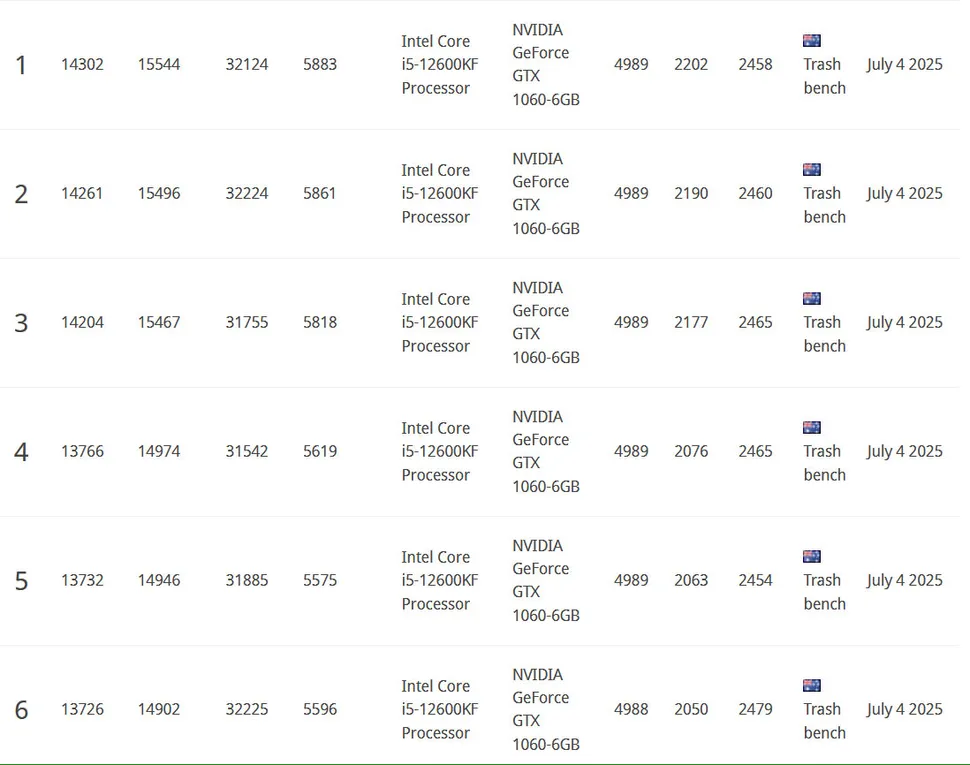The width and height of the screenshot is (970, 765).
Task: Click NVIDIA GeForce GTX 1060-6GB in rank 5 row
Action: coord(545,581)
